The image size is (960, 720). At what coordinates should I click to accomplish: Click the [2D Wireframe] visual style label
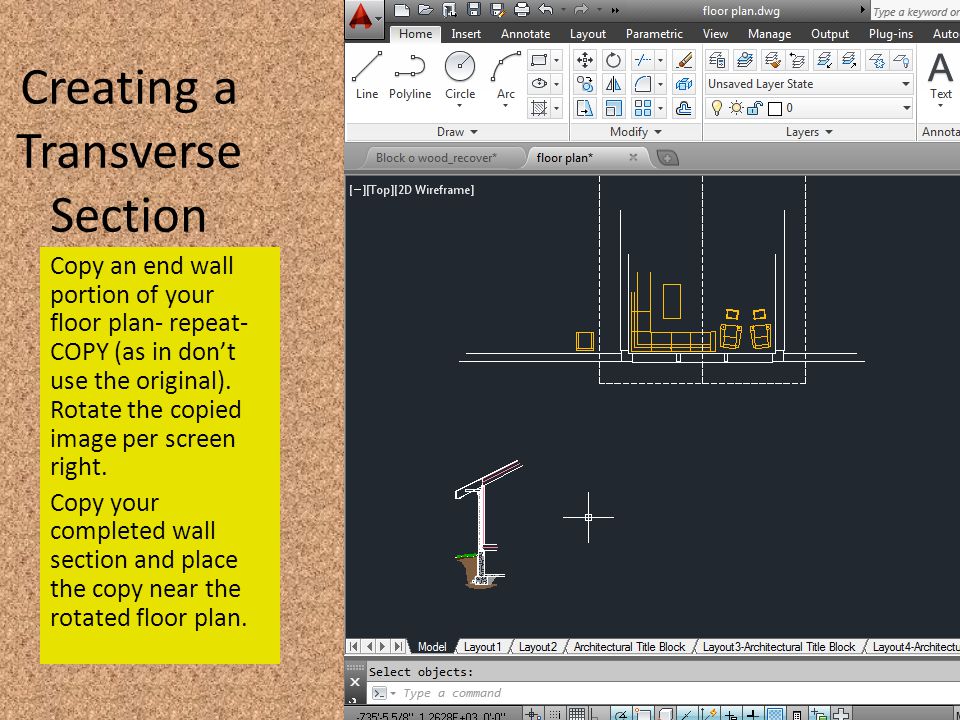click(x=433, y=190)
